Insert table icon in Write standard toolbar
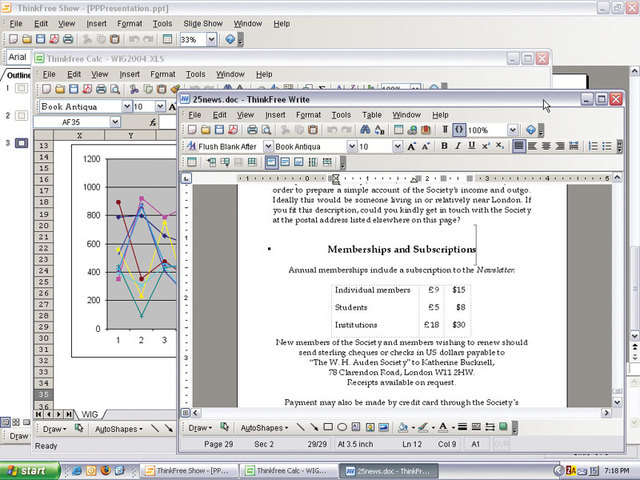 [398, 130]
